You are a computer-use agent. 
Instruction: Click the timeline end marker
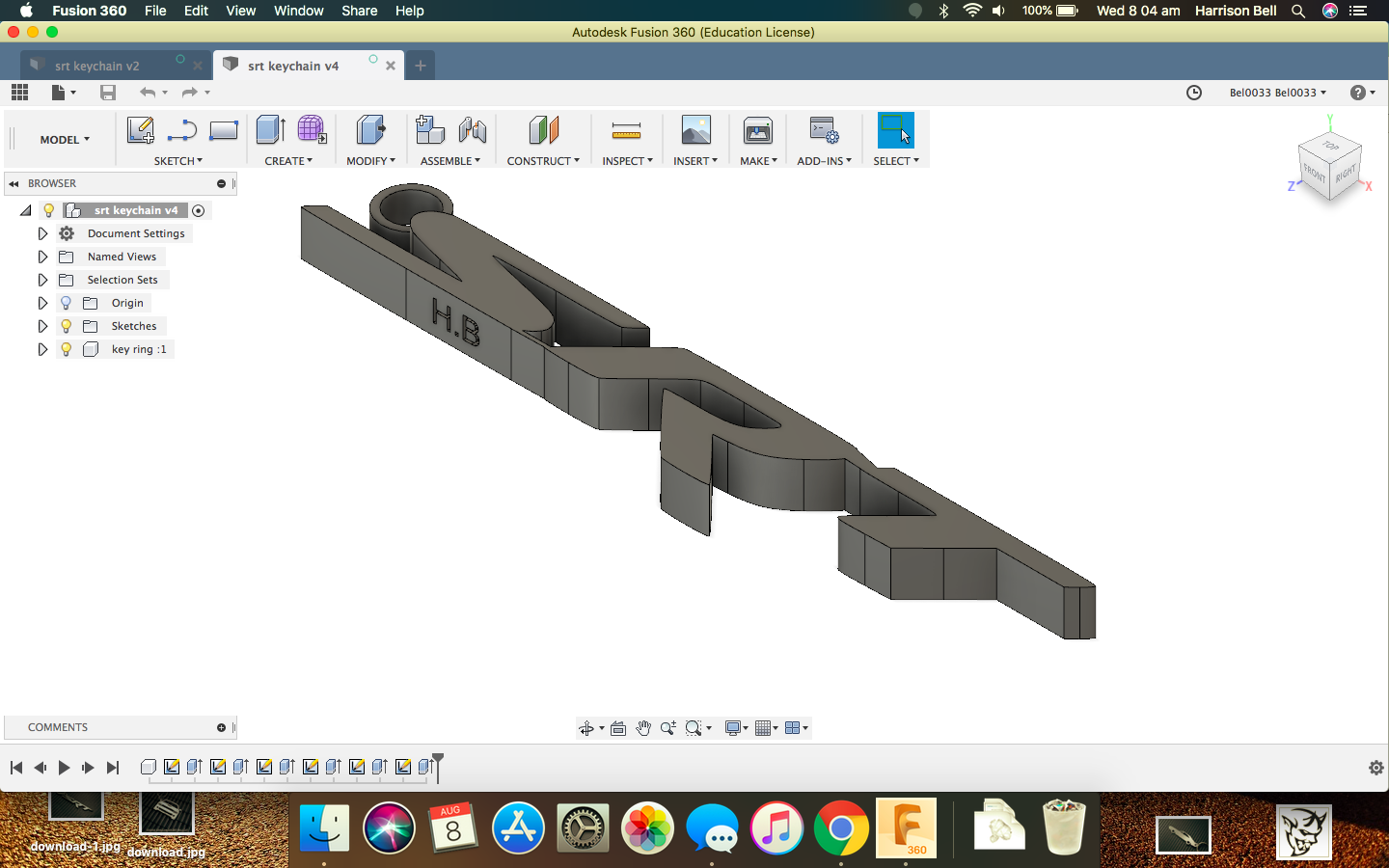pos(438,767)
